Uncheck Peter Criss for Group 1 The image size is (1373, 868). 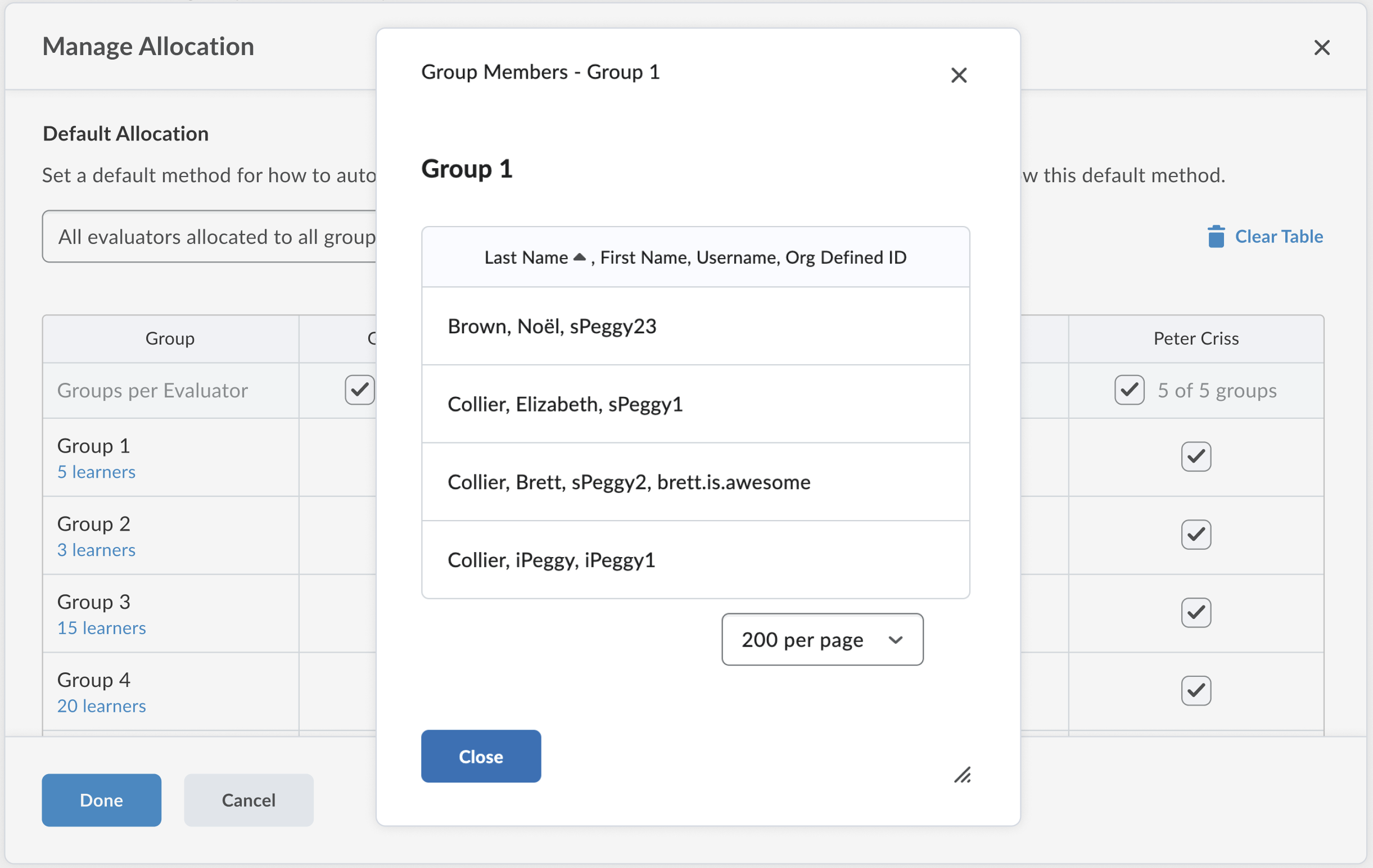point(1196,456)
